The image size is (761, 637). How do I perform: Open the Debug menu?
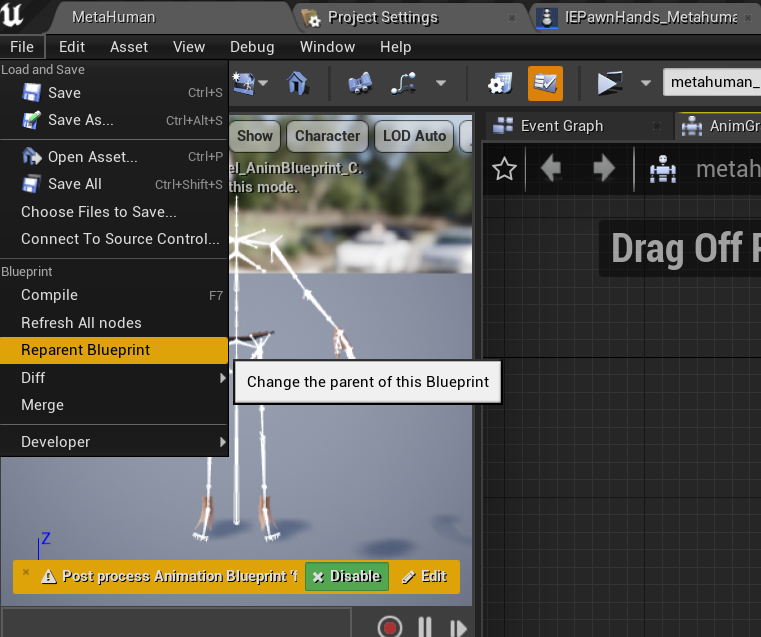pos(252,47)
